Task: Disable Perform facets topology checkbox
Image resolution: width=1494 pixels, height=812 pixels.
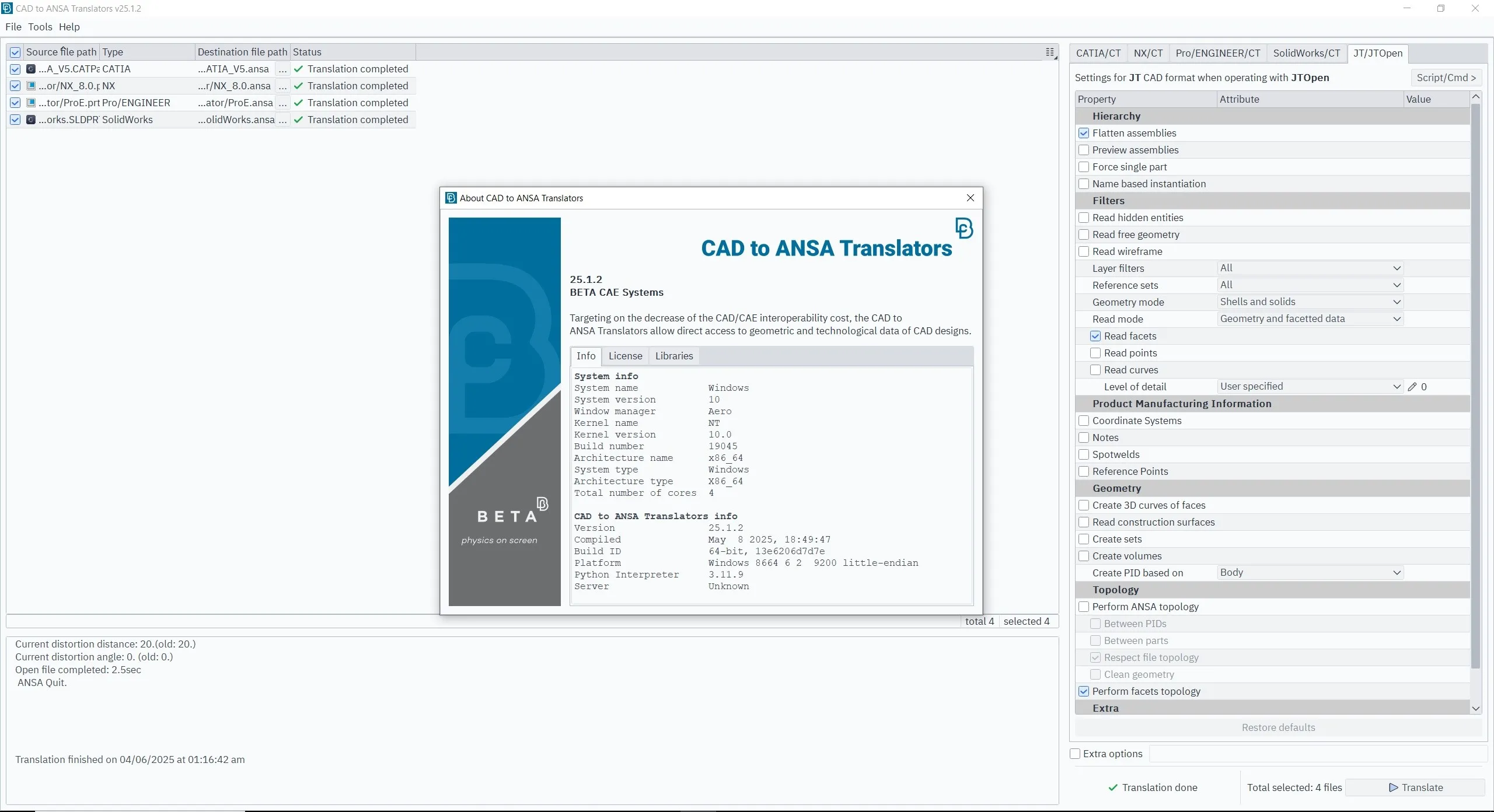Action: pos(1084,691)
